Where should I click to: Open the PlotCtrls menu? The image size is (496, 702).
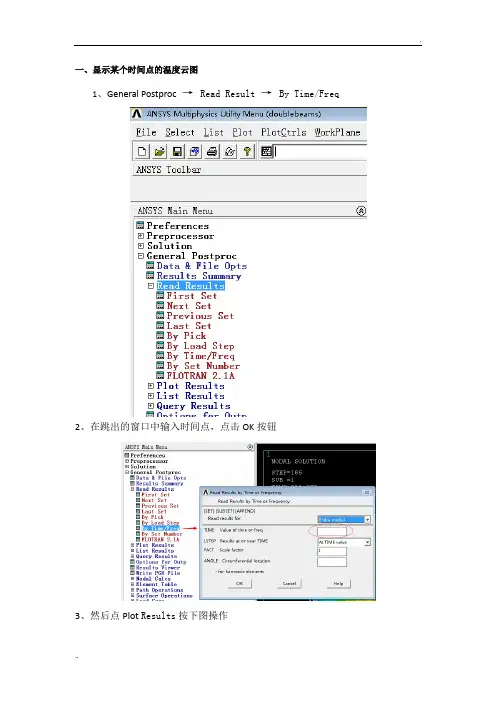point(283,133)
